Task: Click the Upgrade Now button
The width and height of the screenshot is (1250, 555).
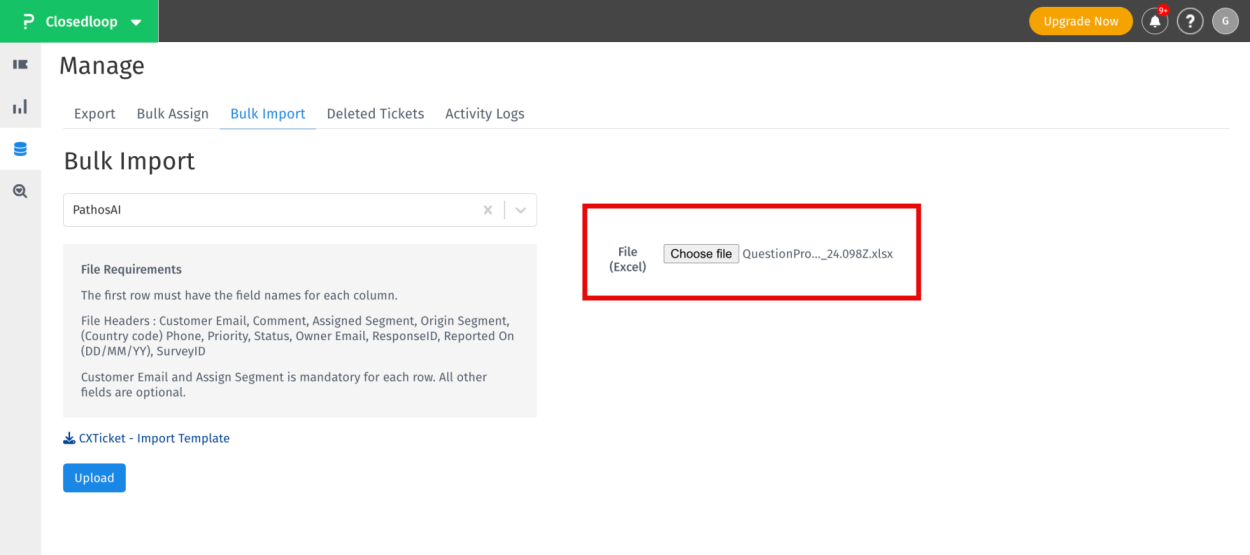Action: coord(1081,21)
